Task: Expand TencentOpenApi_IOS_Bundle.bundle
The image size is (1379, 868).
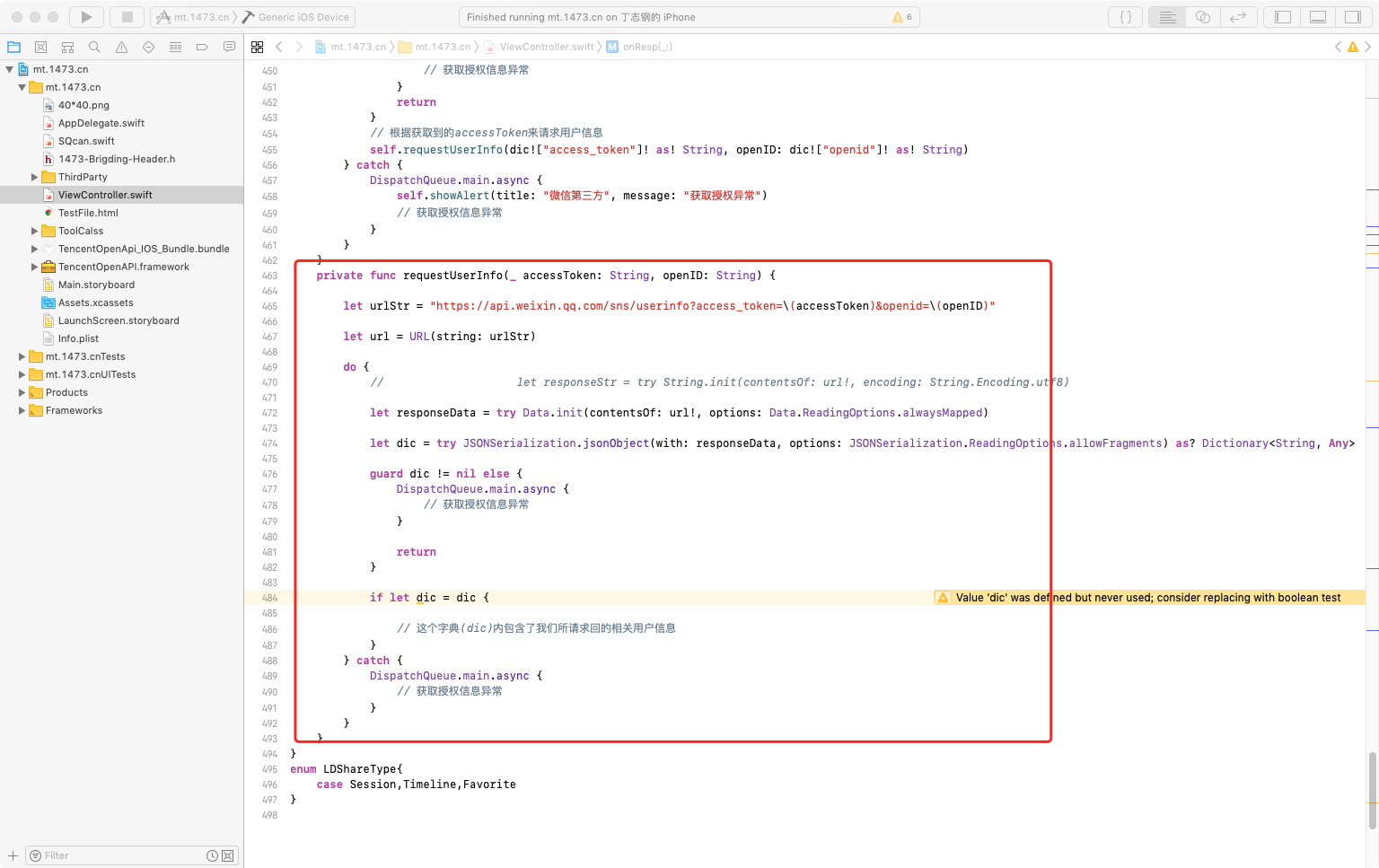Action: coord(35,249)
